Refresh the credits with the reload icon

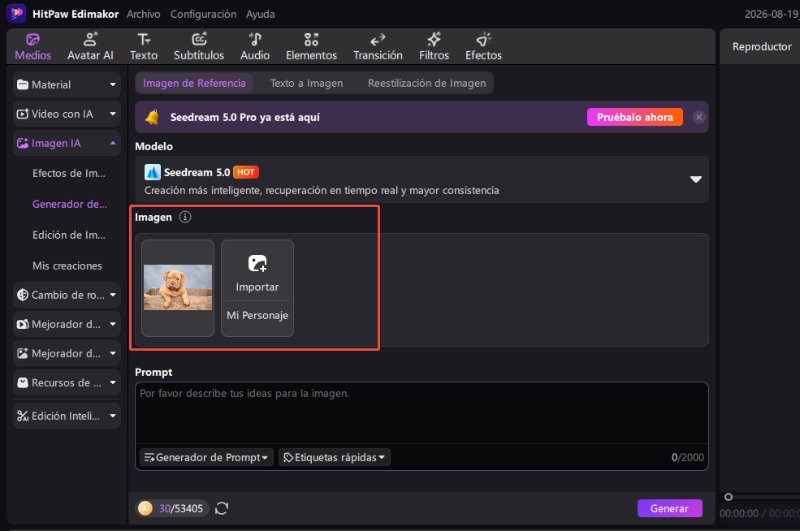221,508
